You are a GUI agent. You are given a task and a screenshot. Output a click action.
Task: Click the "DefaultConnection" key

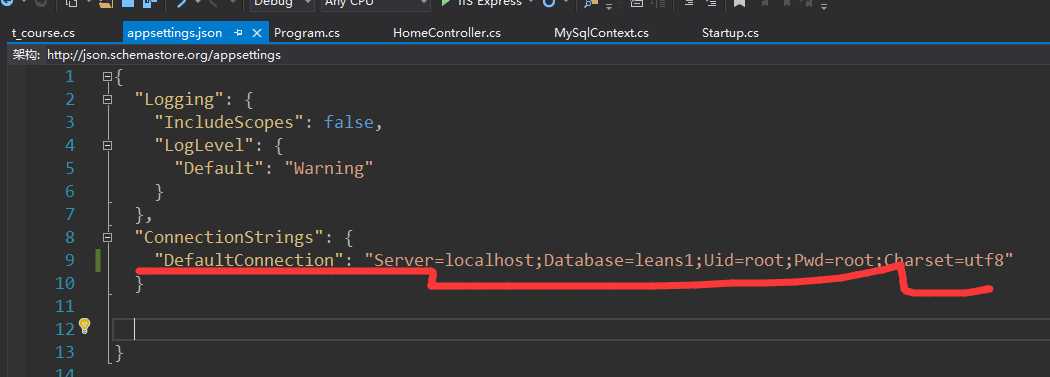[248, 260]
